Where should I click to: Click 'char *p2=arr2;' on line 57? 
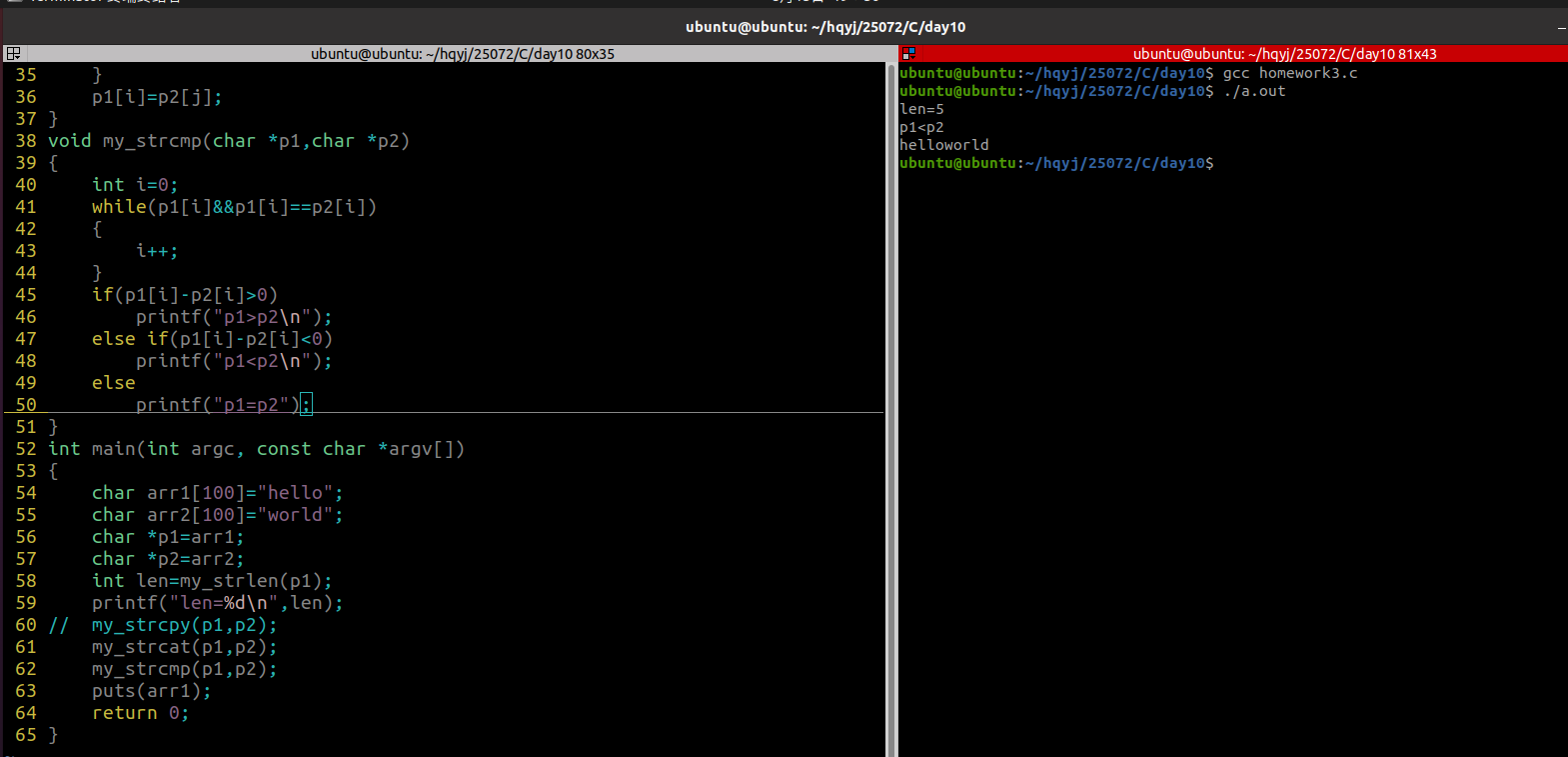(168, 559)
